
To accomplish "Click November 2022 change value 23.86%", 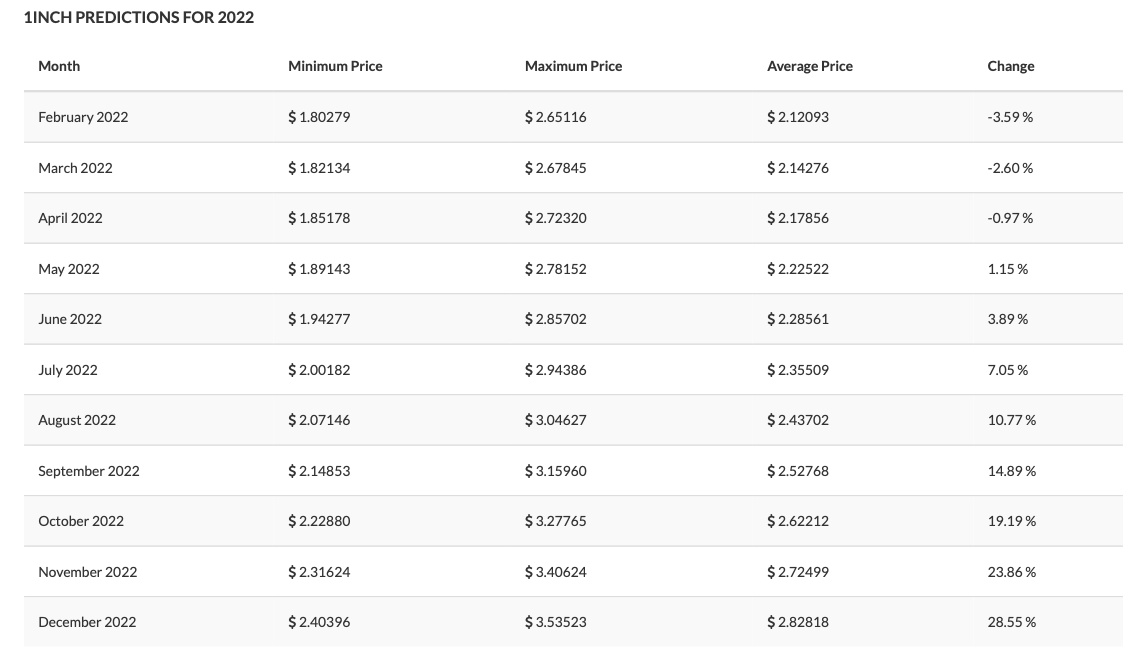I will [1011, 572].
